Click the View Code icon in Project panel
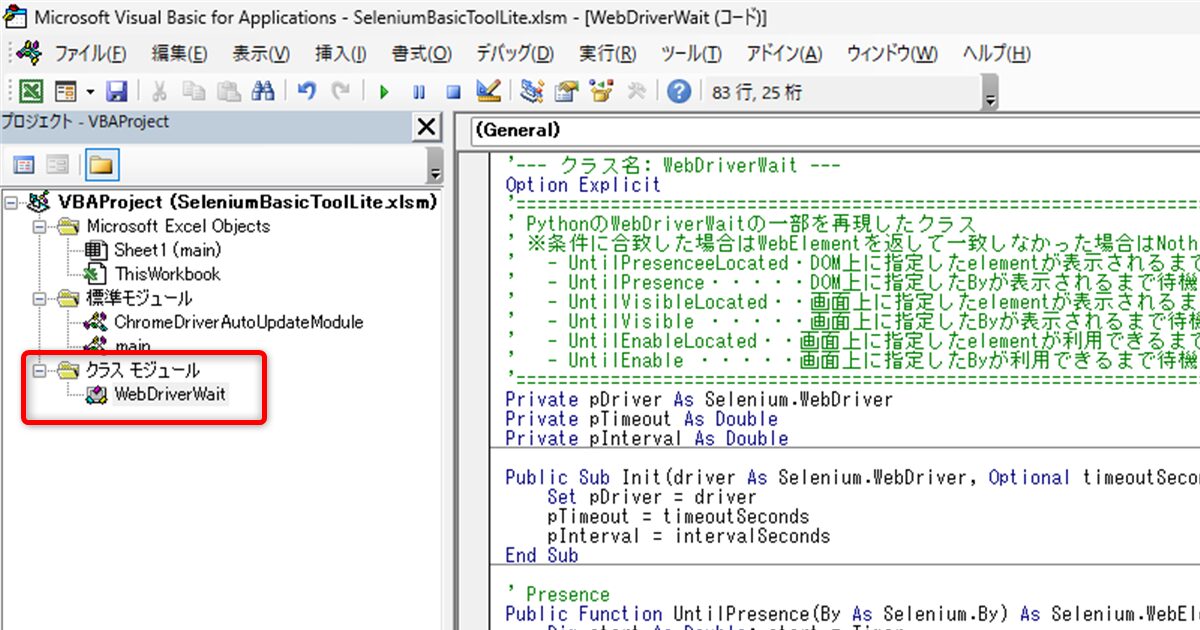The width and height of the screenshot is (1200, 630). tap(24, 164)
